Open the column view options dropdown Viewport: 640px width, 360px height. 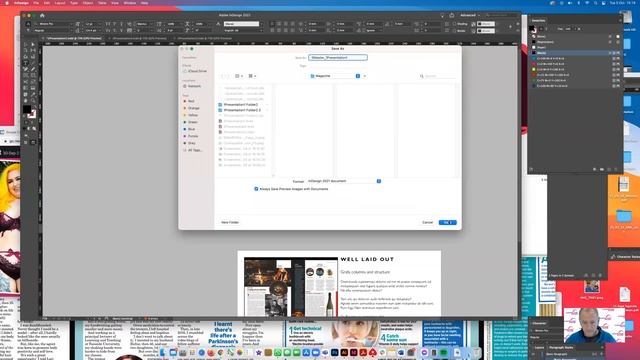point(239,76)
